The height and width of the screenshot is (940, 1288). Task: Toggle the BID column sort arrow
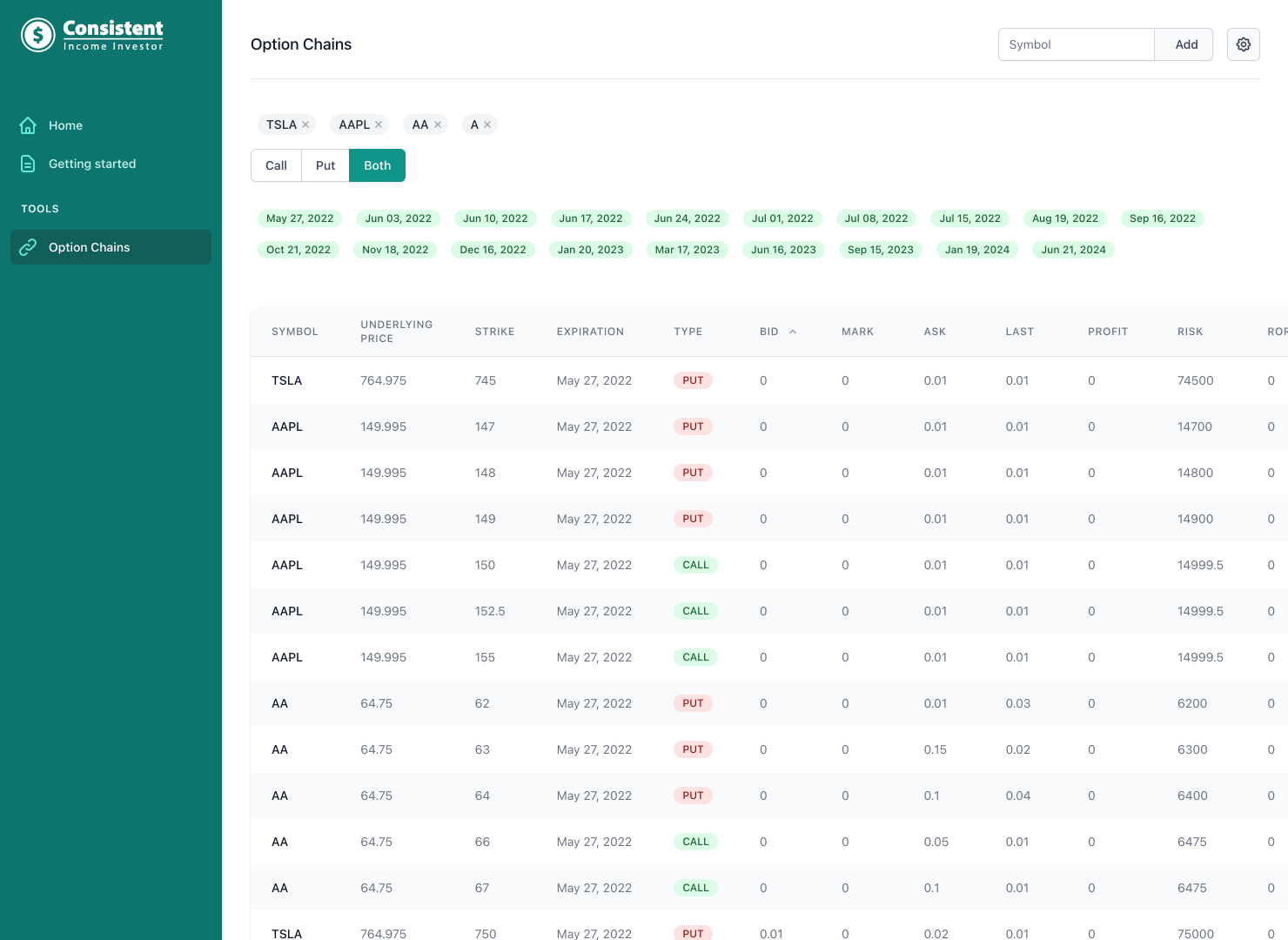click(793, 332)
